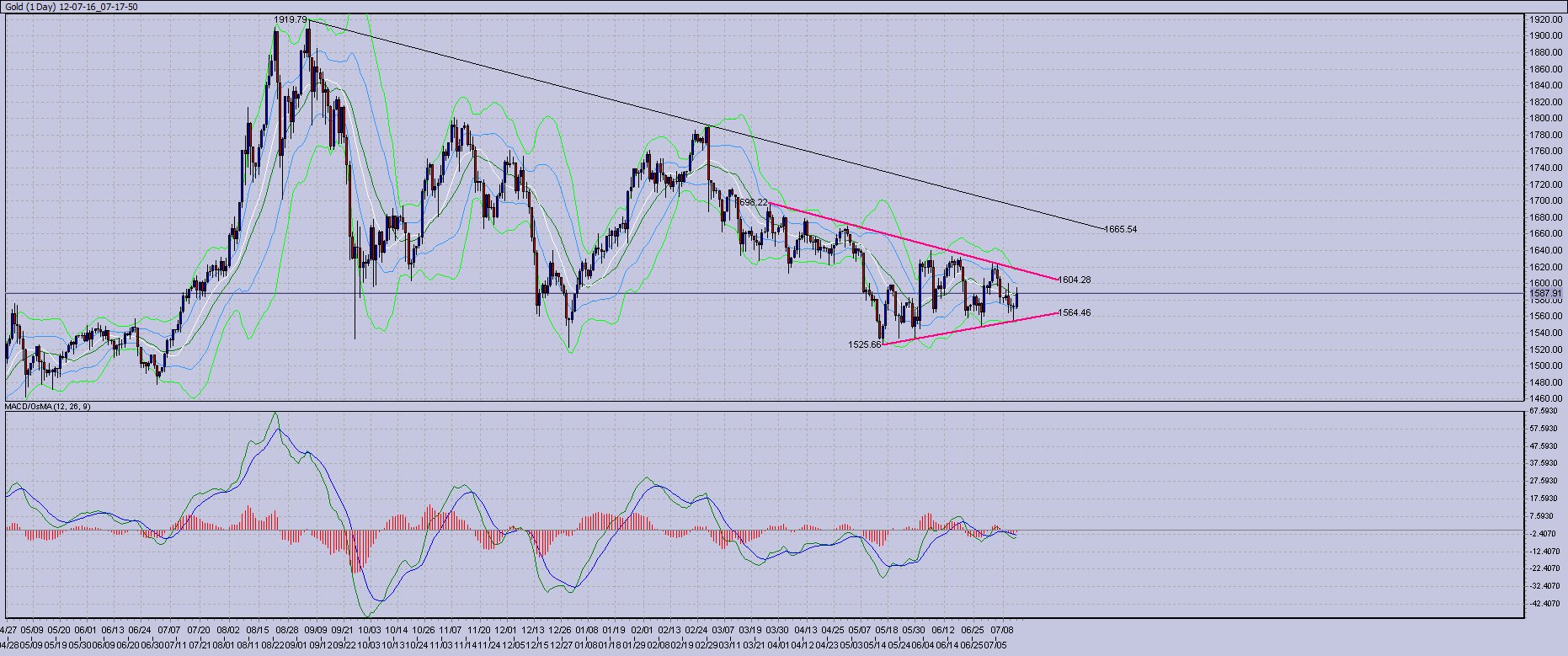Click 27.5930 on the MACD scale

tap(1544, 481)
